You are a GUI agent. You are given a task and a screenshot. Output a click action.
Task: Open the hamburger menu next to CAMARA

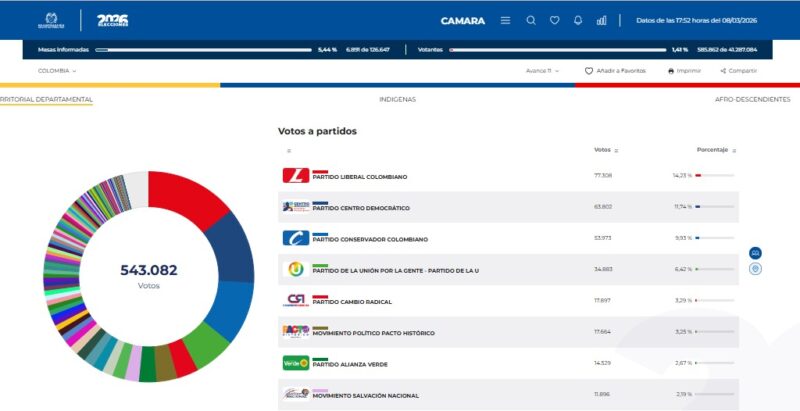coord(505,20)
